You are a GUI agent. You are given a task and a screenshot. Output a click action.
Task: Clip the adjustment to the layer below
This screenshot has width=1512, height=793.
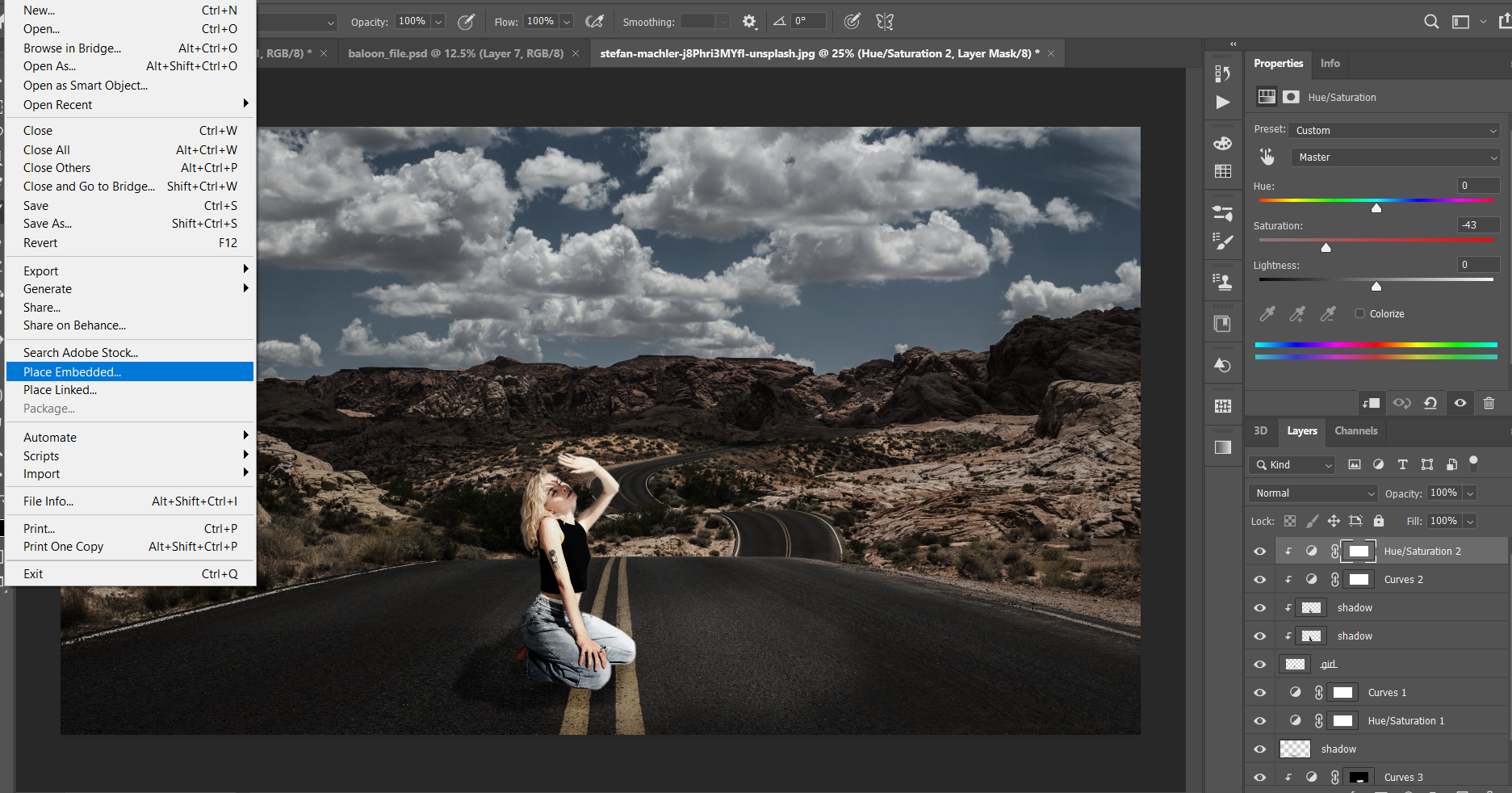click(1372, 403)
